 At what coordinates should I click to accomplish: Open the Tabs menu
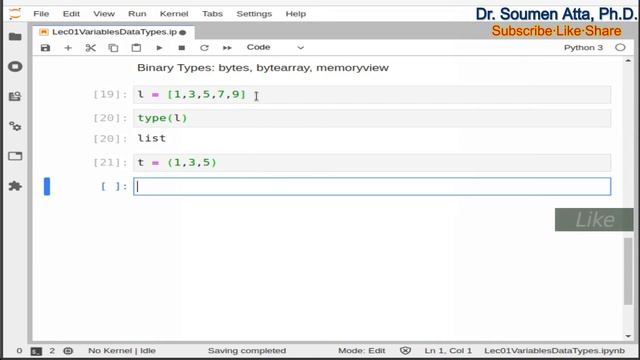(x=212, y=13)
